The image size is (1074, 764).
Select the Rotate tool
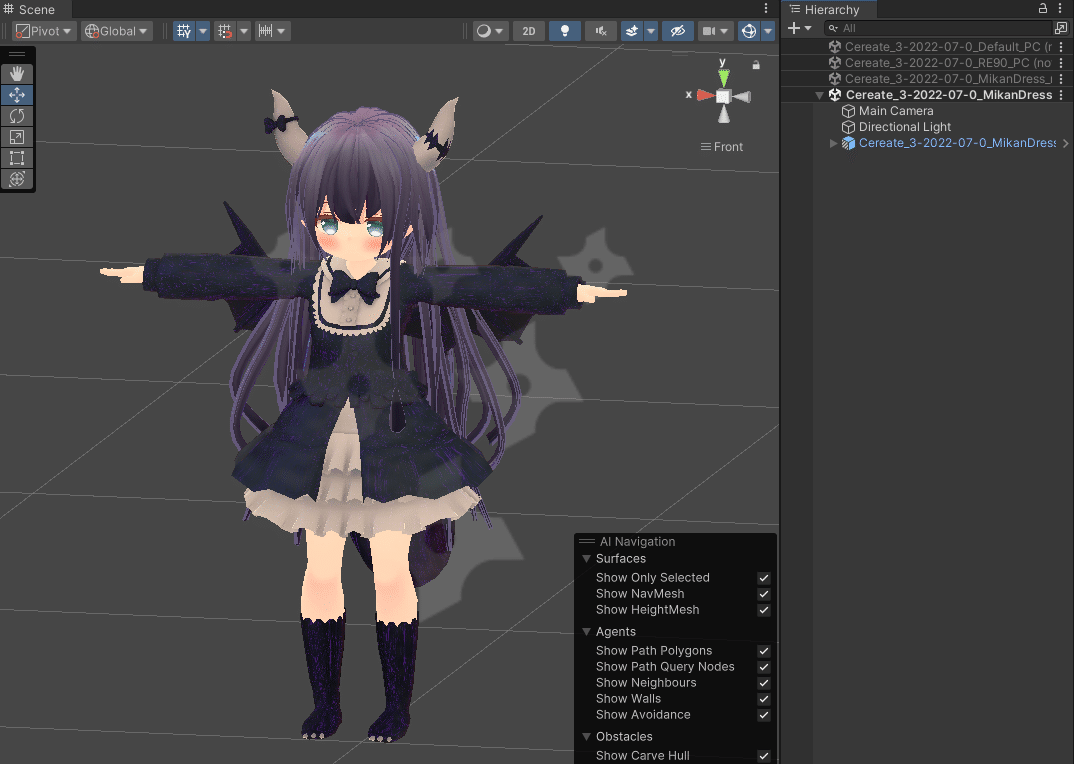[x=17, y=115]
